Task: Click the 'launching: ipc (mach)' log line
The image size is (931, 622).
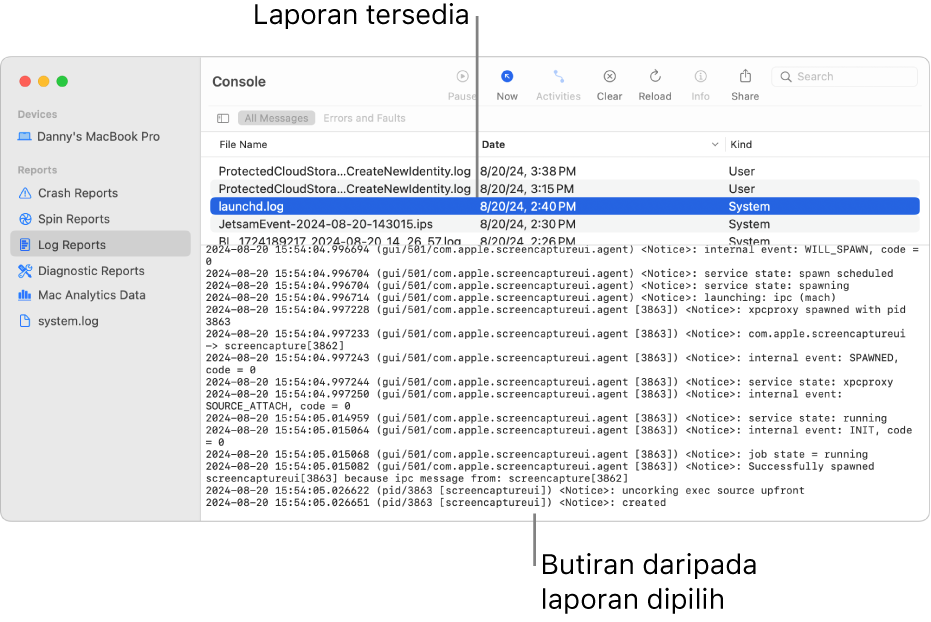Action: click(x=521, y=298)
